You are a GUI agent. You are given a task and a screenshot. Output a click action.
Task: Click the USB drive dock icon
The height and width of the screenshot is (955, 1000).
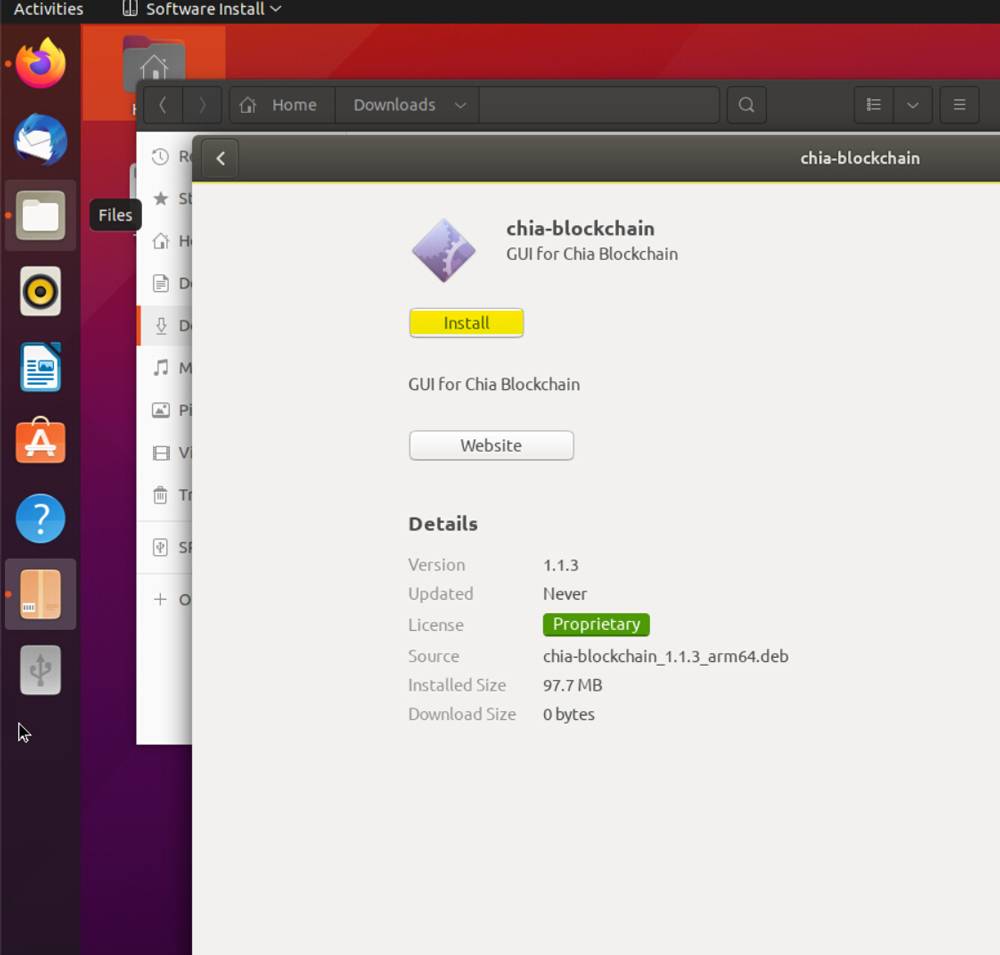click(41, 670)
